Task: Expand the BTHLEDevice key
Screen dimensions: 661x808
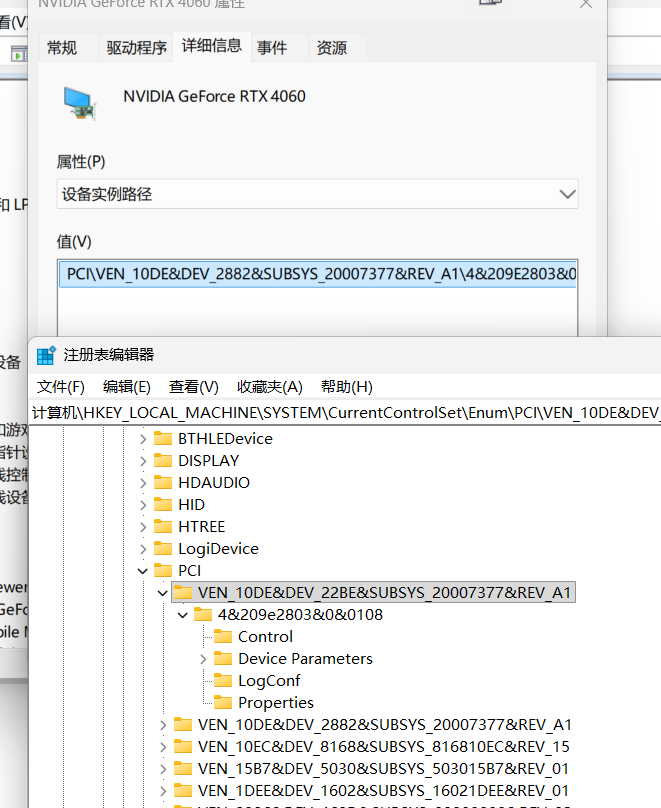Action: pos(143,439)
